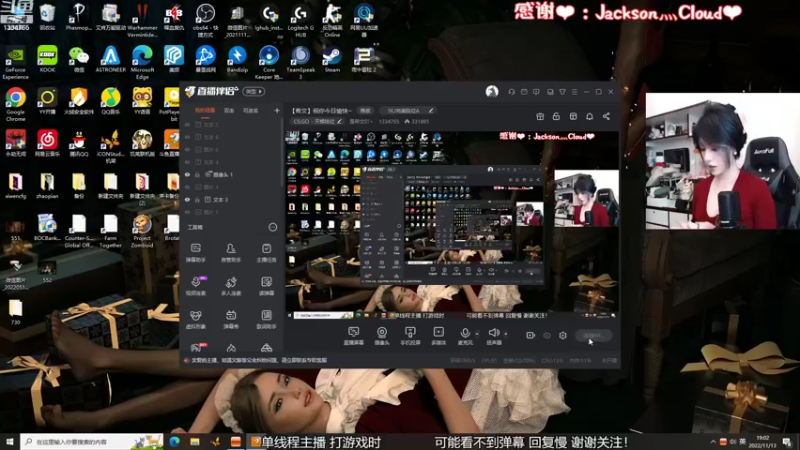Open the 歌词助手 tool
This screenshot has width=800, height=450.
click(266, 319)
